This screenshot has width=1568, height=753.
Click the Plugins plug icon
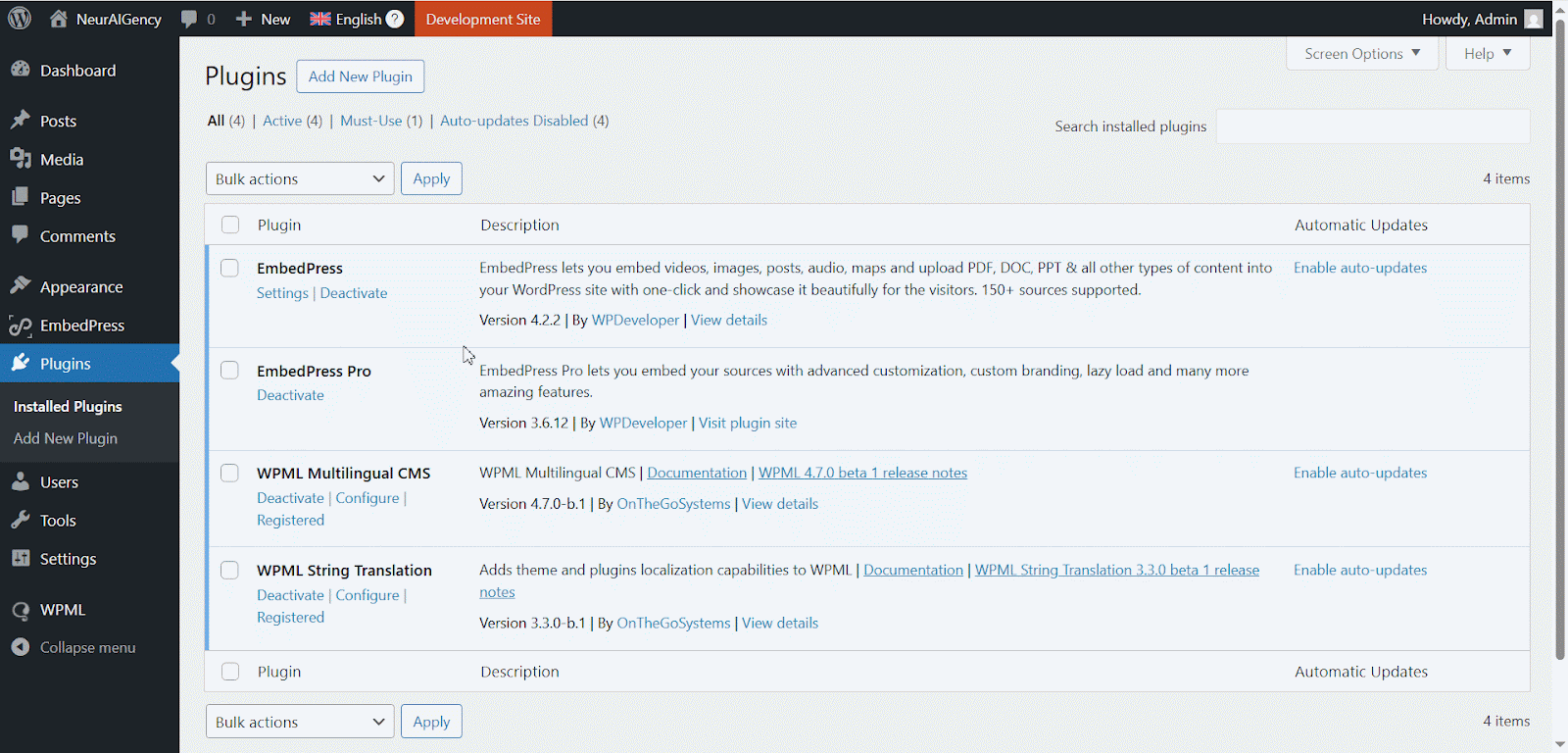(x=21, y=363)
